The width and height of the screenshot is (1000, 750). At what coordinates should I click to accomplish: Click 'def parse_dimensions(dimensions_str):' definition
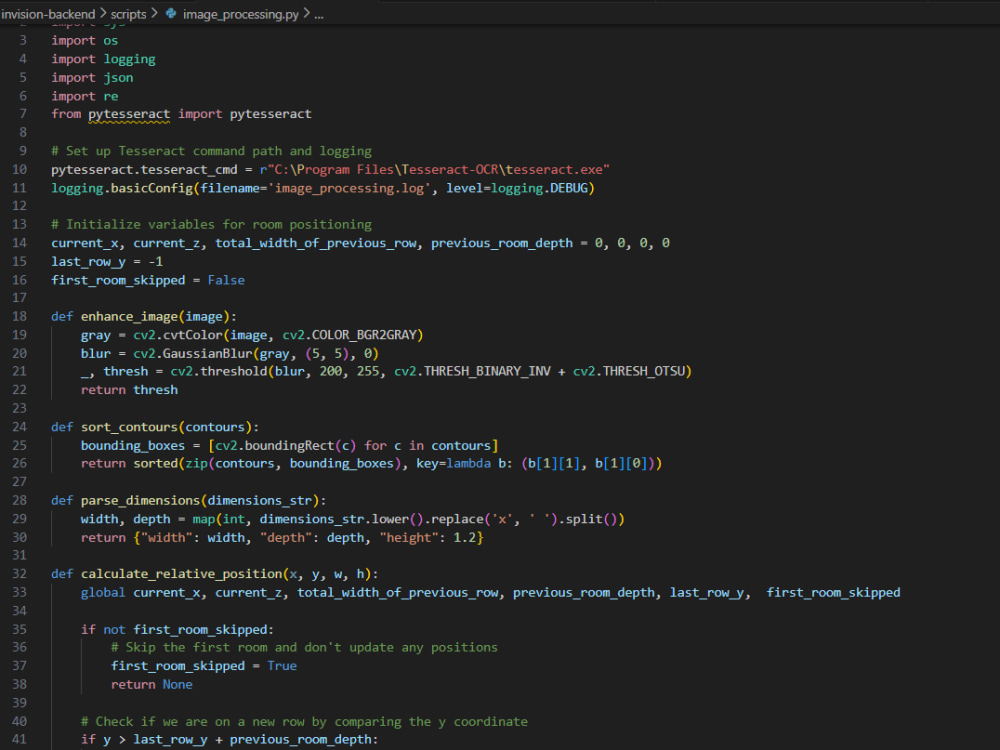pyautogui.click(x=189, y=500)
